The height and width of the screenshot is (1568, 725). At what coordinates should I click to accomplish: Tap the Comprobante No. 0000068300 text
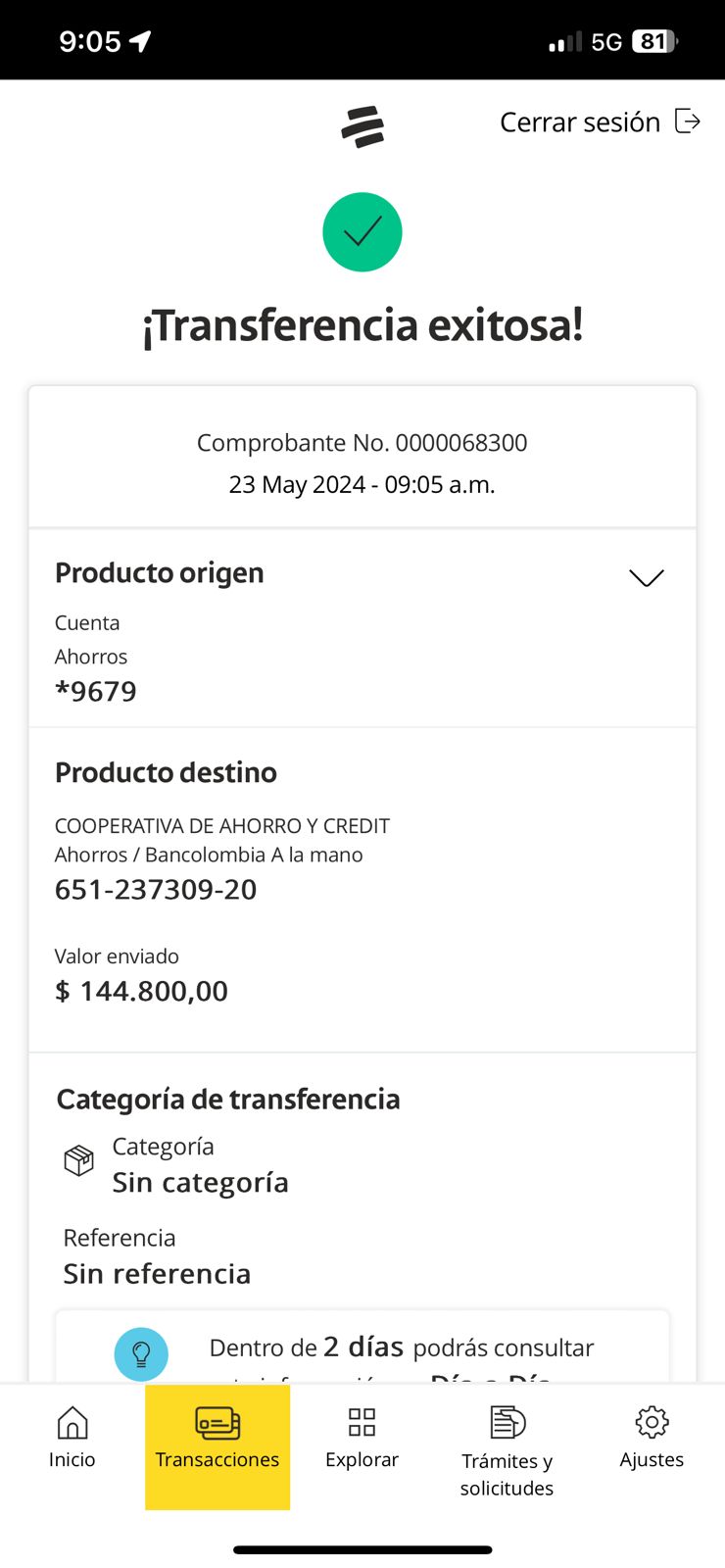click(362, 443)
